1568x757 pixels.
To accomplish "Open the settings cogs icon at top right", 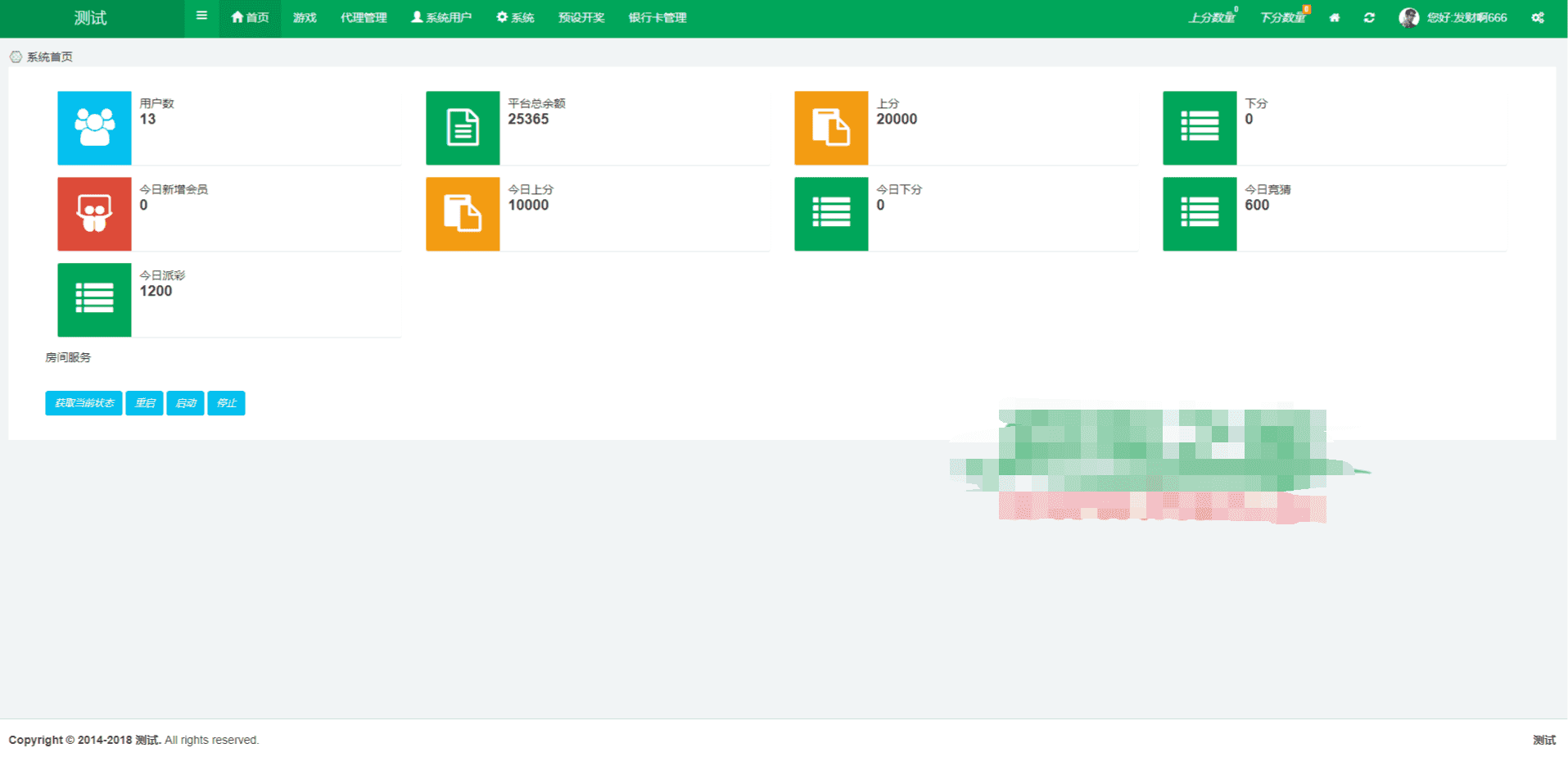I will pyautogui.click(x=1538, y=17).
